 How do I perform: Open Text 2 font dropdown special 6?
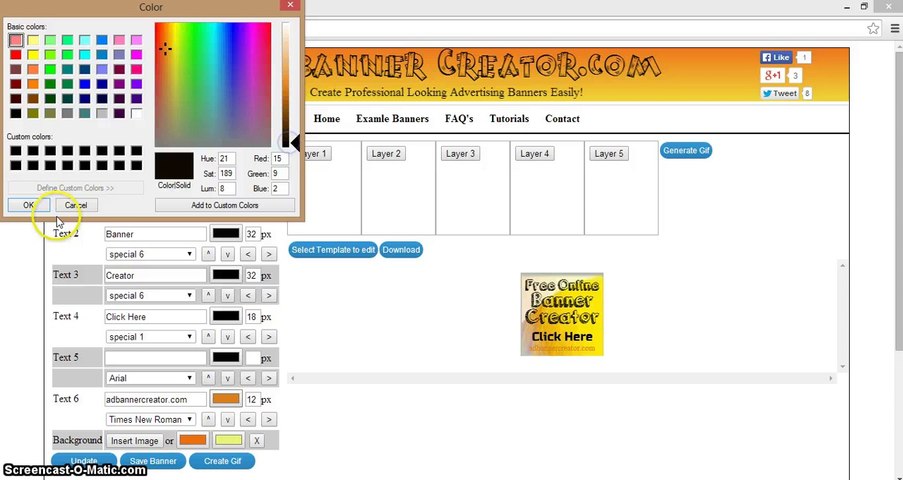(151, 254)
